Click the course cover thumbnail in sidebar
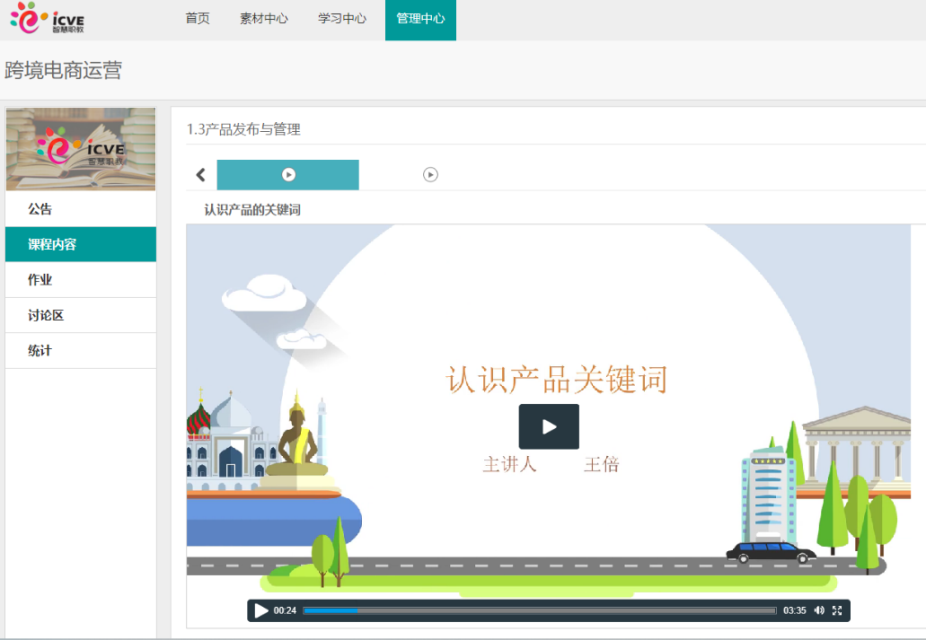Viewport: 926px width, 640px height. [81, 149]
